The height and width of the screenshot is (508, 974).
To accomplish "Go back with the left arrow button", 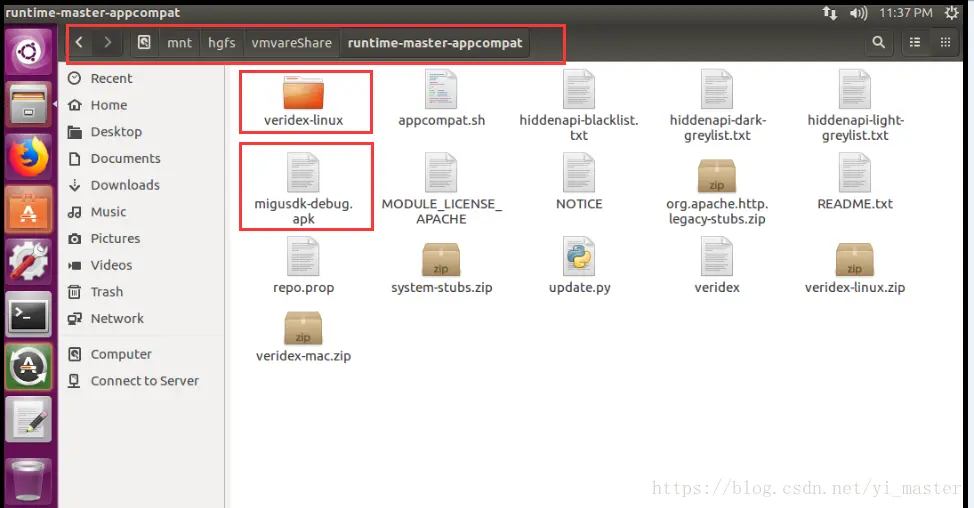I will 80,43.
